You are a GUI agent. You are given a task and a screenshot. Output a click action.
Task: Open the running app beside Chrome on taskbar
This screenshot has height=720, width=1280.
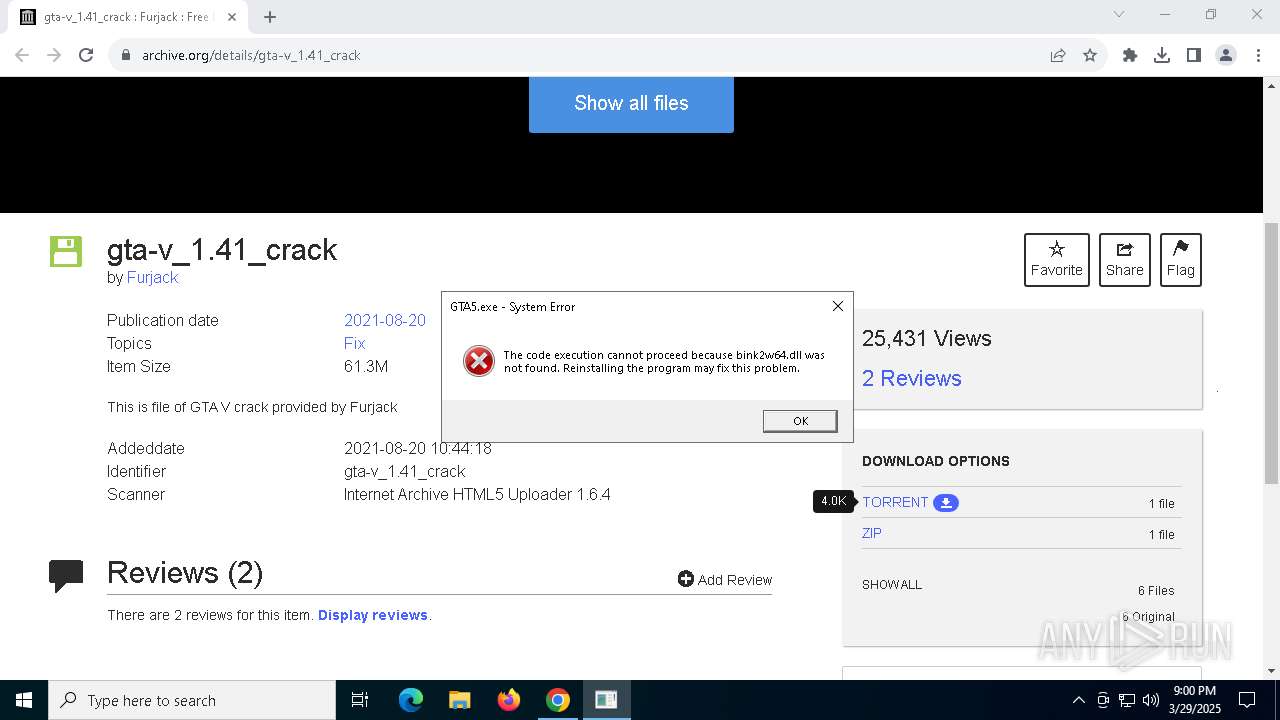pyautogui.click(x=606, y=700)
